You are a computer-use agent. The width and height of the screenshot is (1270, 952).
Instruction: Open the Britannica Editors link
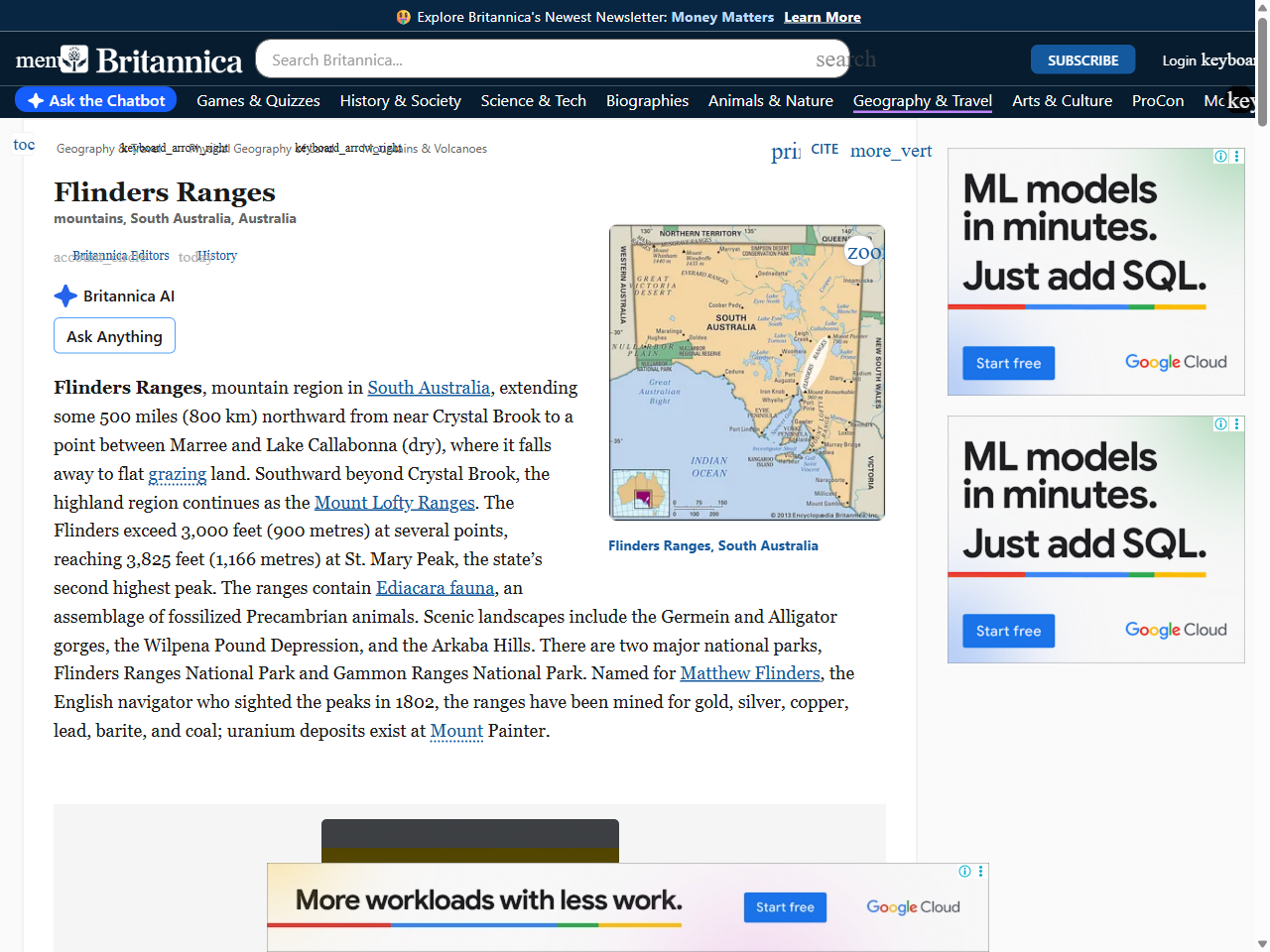click(x=121, y=256)
